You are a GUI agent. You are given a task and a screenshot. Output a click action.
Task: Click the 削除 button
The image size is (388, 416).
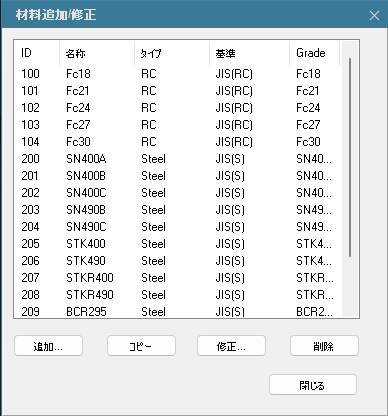pyautogui.click(x=324, y=346)
